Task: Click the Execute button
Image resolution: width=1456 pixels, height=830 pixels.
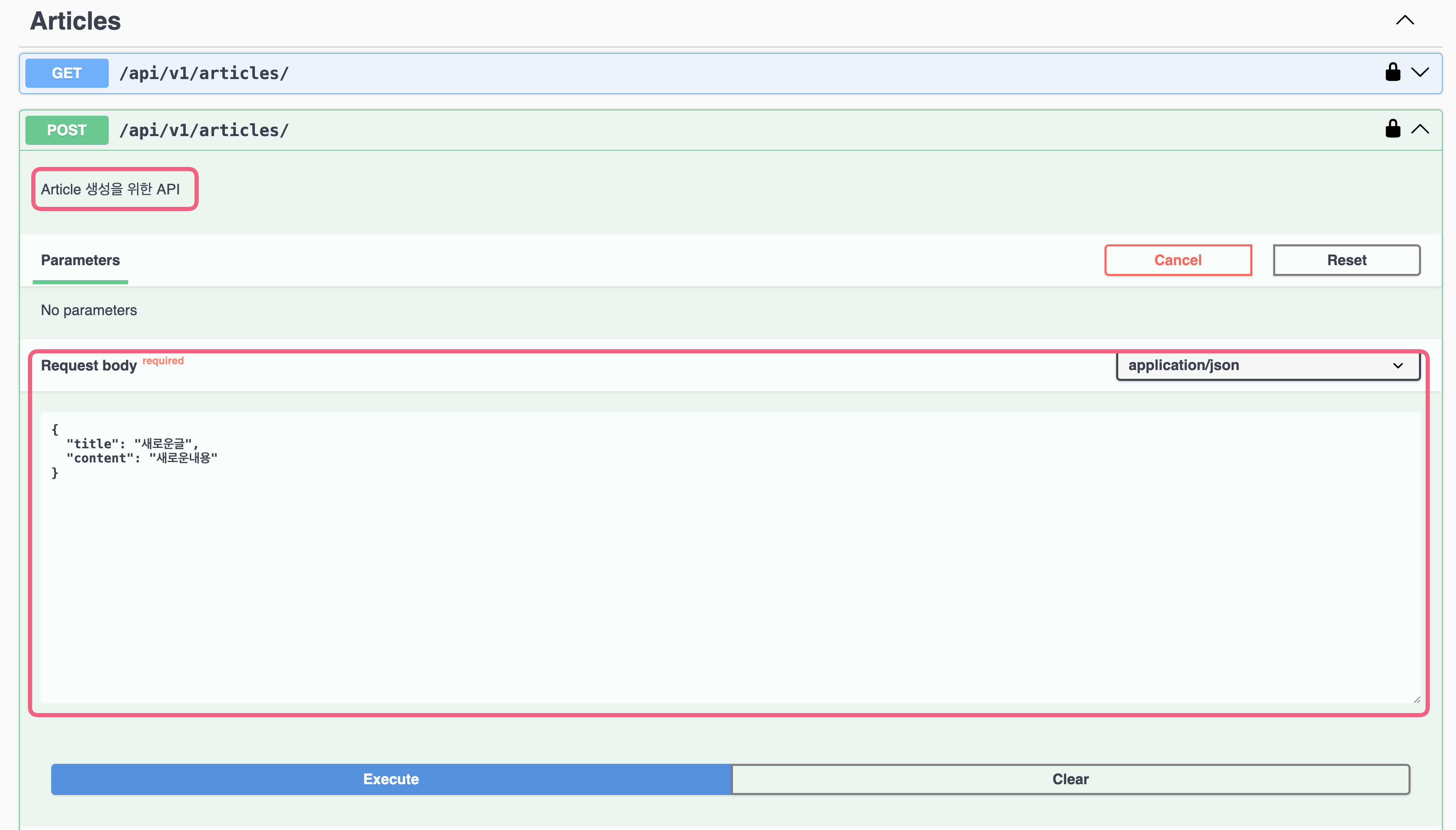Action: pos(391,779)
